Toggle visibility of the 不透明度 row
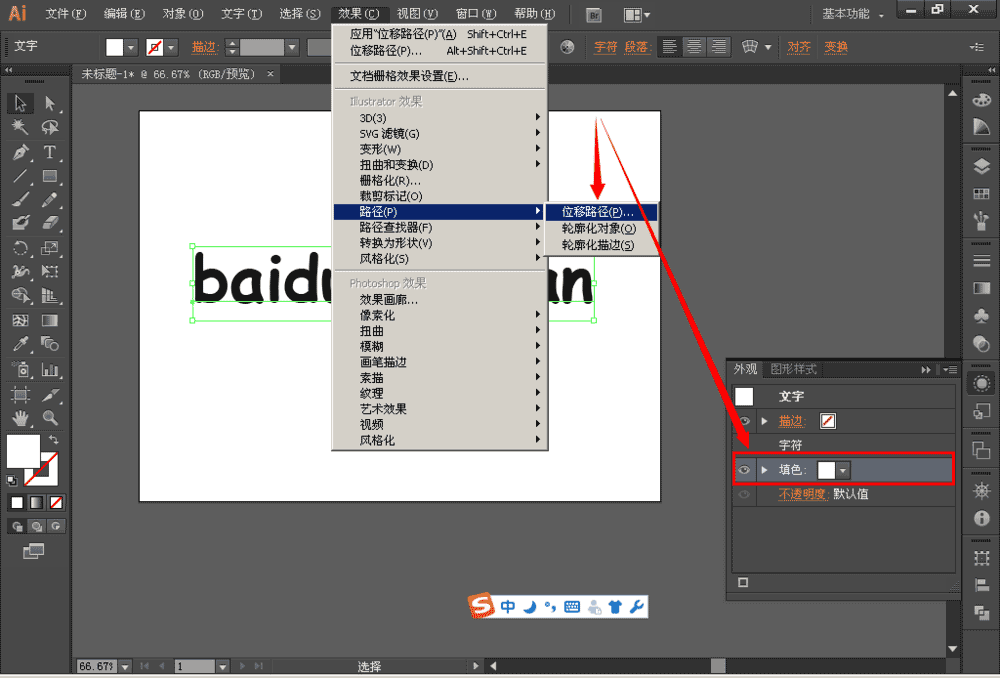Viewport: 1000px width, 678px height. (744, 494)
